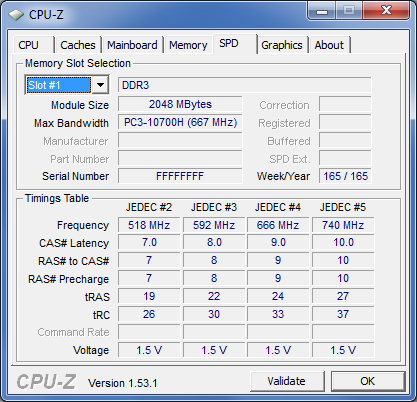Click the JEDEC #4 frequency 666 MHz cell
This screenshot has width=417, height=402.
pos(278,225)
